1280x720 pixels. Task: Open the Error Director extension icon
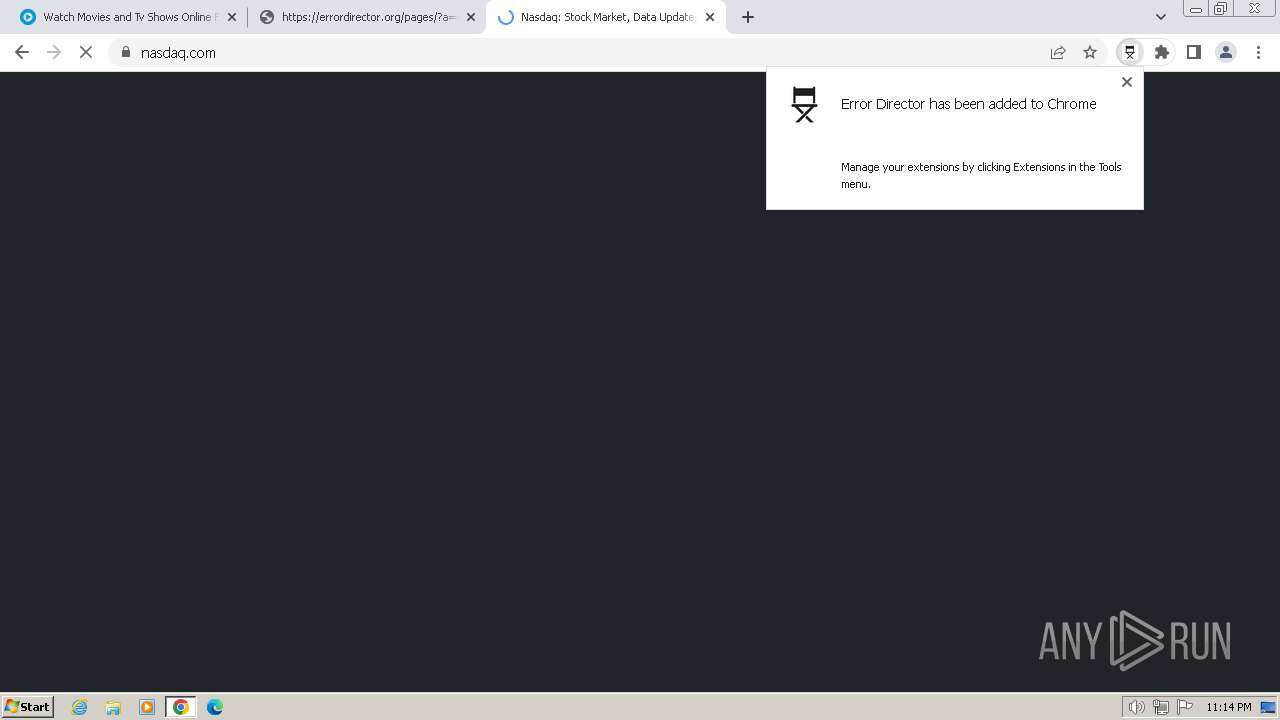pyautogui.click(x=1130, y=52)
